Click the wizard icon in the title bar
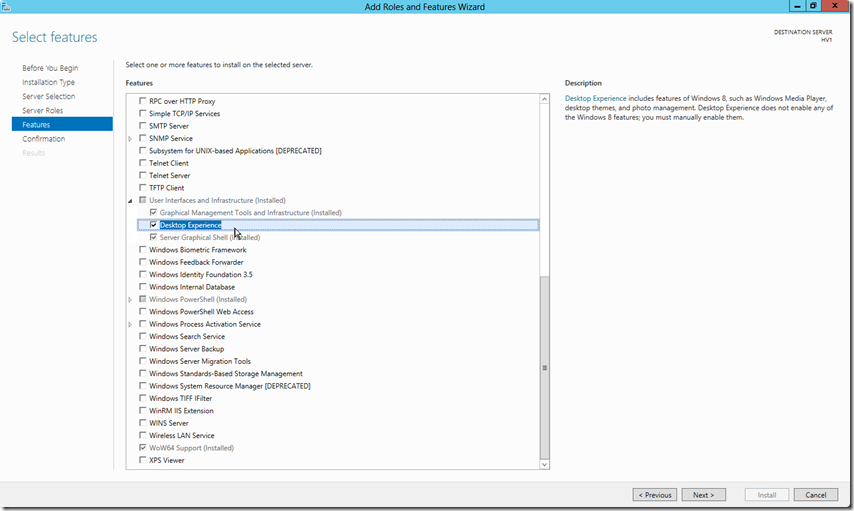854x511 pixels. [x=5, y=5]
